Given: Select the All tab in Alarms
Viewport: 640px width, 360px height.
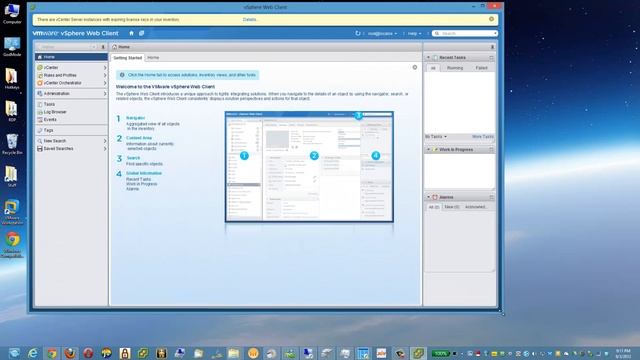Looking at the screenshot, I should click(433, 207).
